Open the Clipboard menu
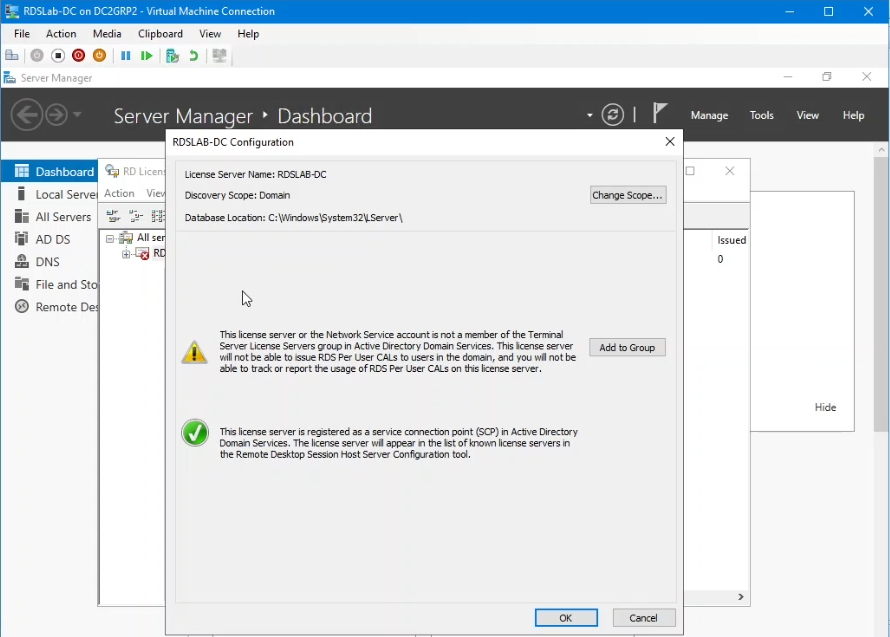 [160, 34]
